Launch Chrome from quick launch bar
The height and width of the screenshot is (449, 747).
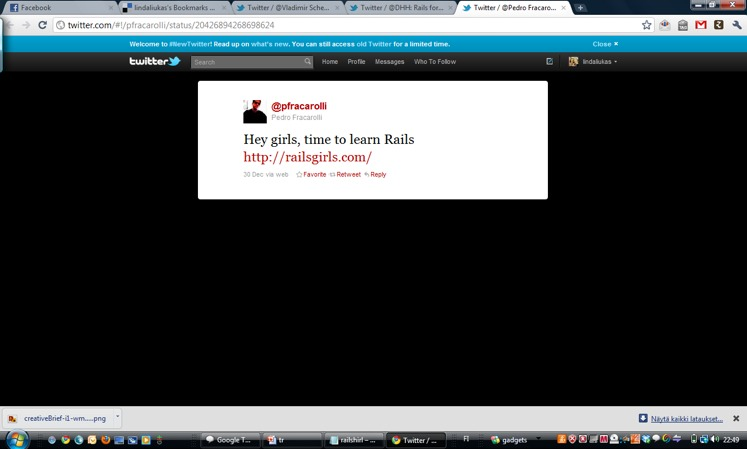[x=65, y=440]
